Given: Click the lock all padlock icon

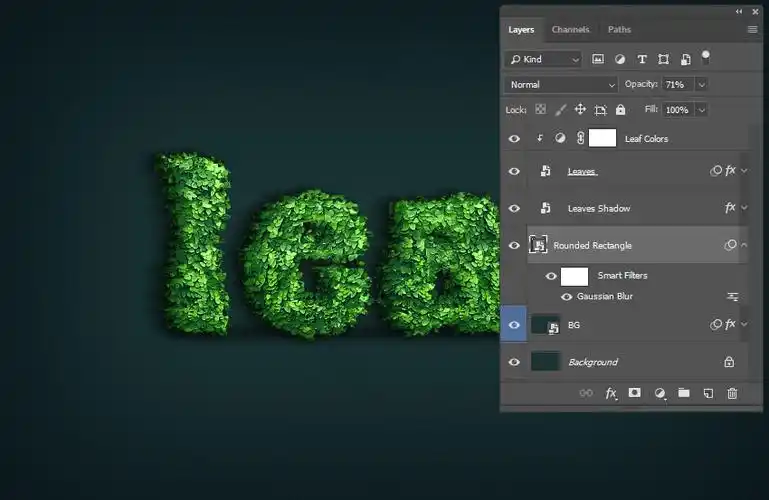Looking at the screenshot, I should point(620,110).
